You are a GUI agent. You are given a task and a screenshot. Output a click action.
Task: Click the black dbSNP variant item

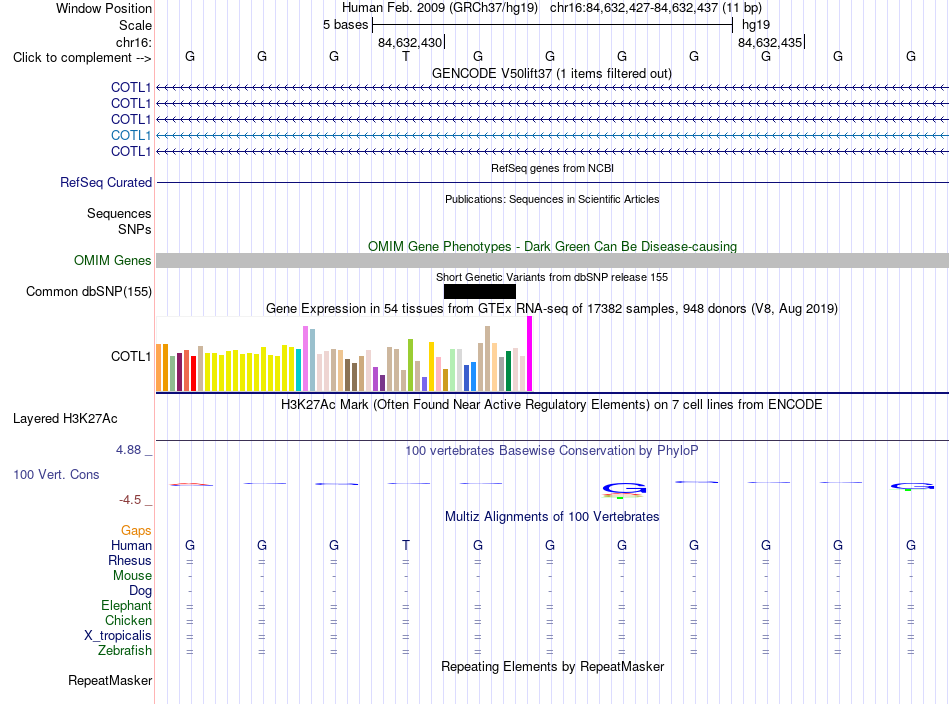tap(480, 291)
